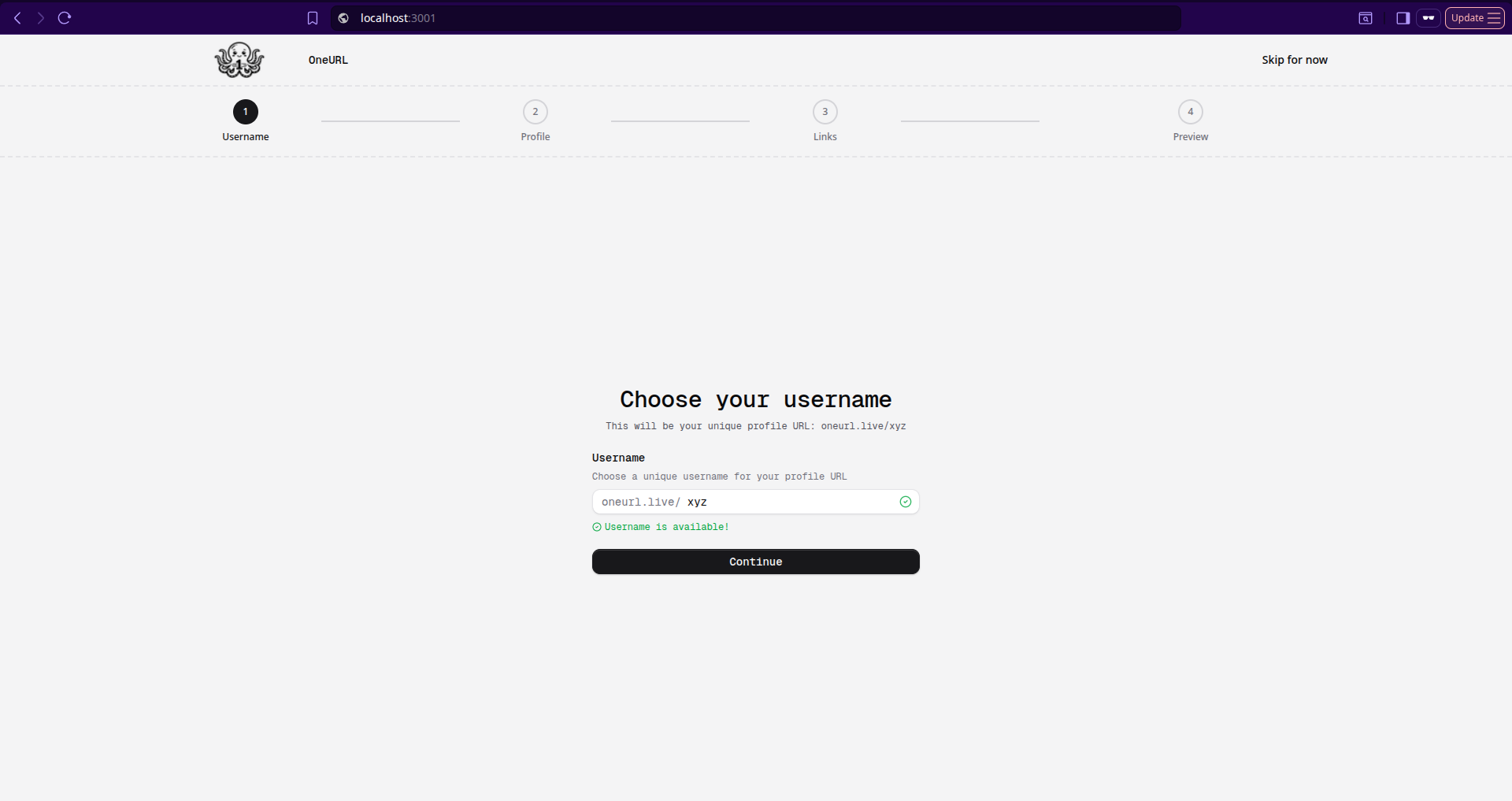Go back to the previous page
Viewport: 1512px width, 801px height.
[17, 18]
